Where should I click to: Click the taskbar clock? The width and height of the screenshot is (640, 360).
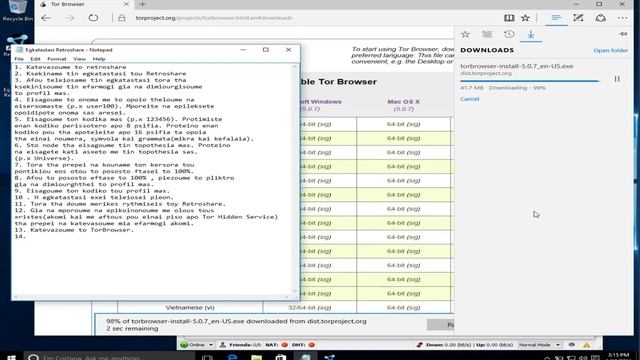pos(618,356)
